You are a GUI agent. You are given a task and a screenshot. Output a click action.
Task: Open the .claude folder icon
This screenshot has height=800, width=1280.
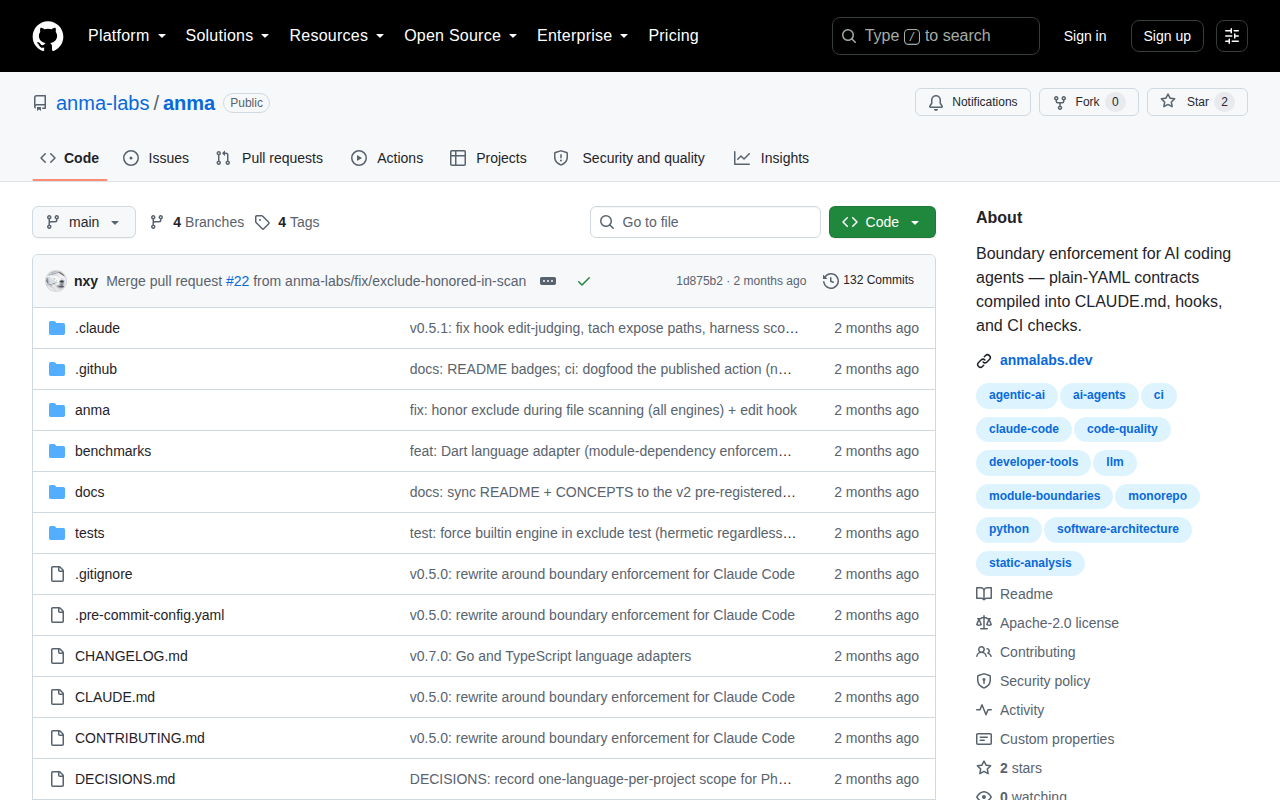(x=57, y=328)
